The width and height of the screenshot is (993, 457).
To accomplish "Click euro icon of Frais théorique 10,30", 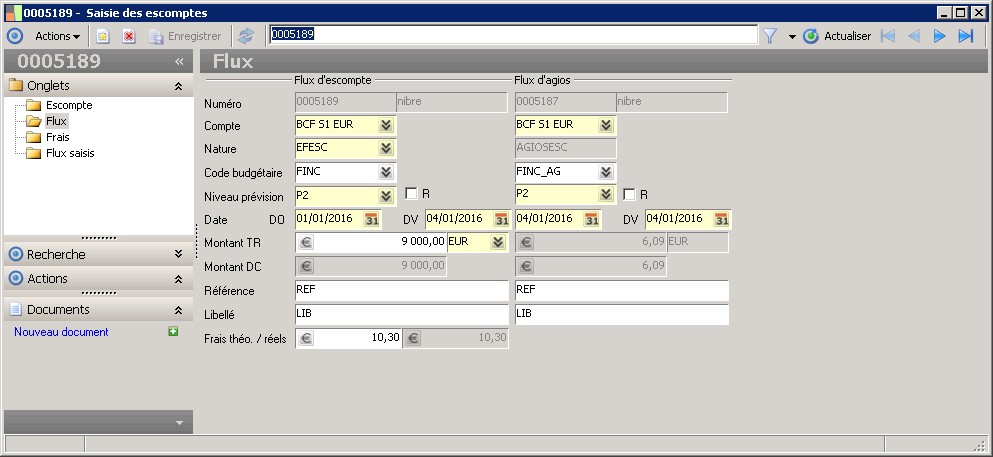I will coord(306,339).
